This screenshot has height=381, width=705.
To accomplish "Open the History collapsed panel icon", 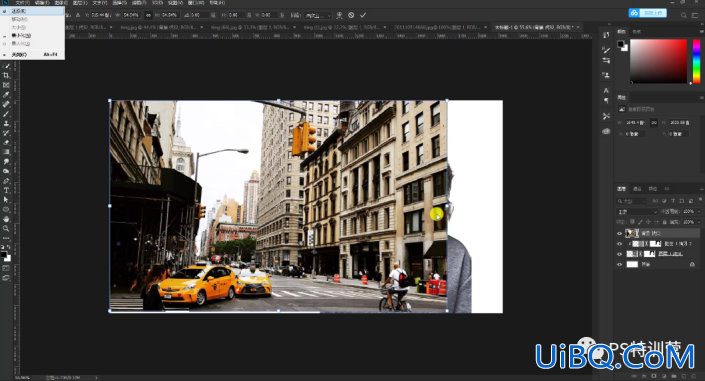I will (606, 35).
